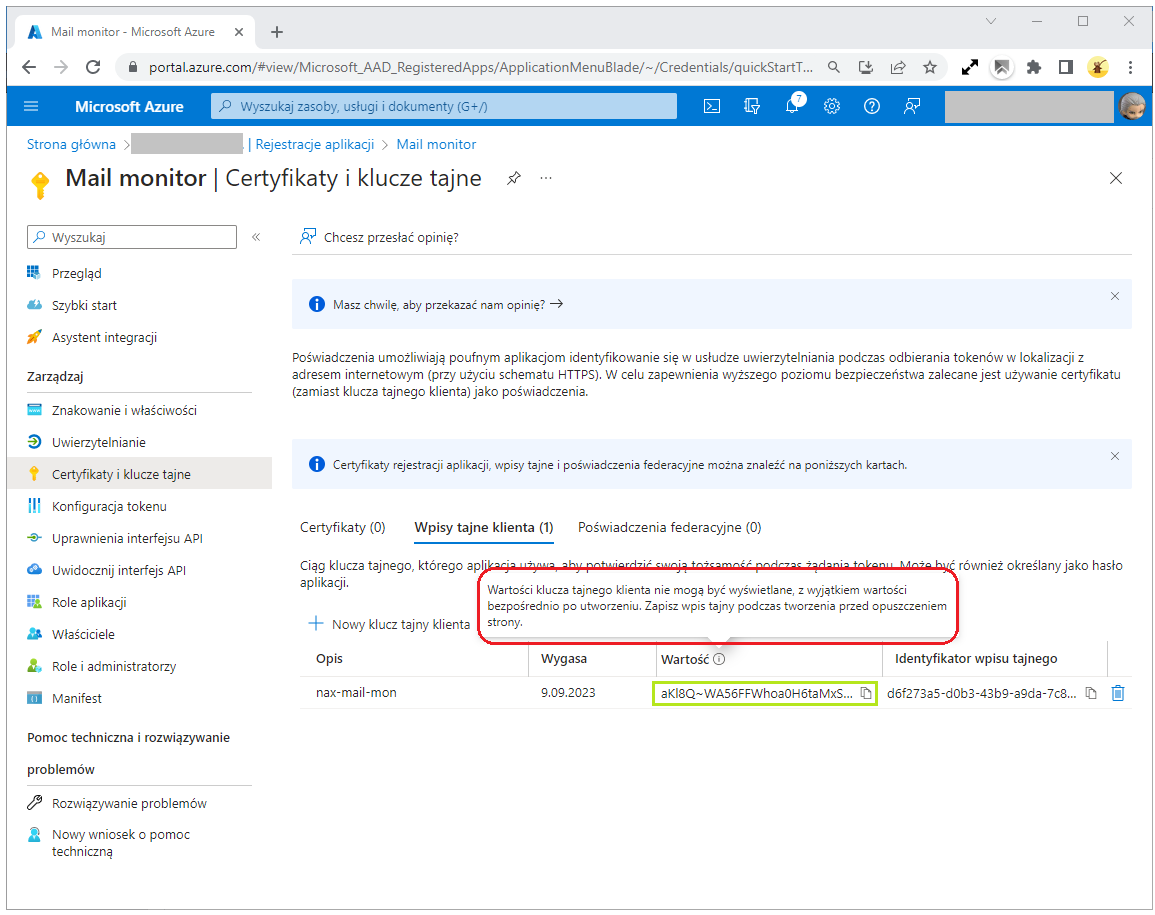Click Chcesz przesłać opinię? button

pos(379,237)
